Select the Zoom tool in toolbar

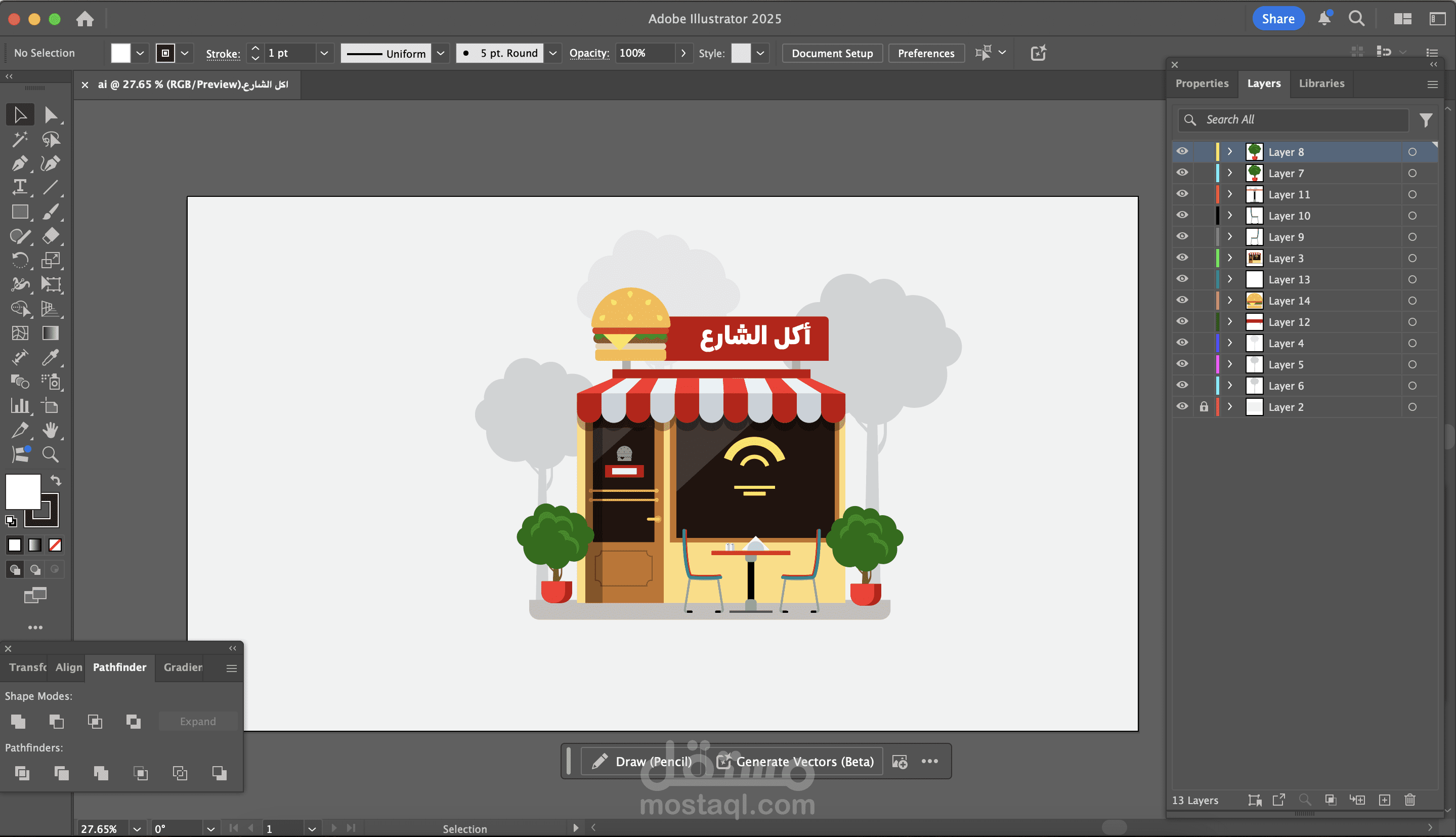(x=51, y=455)
